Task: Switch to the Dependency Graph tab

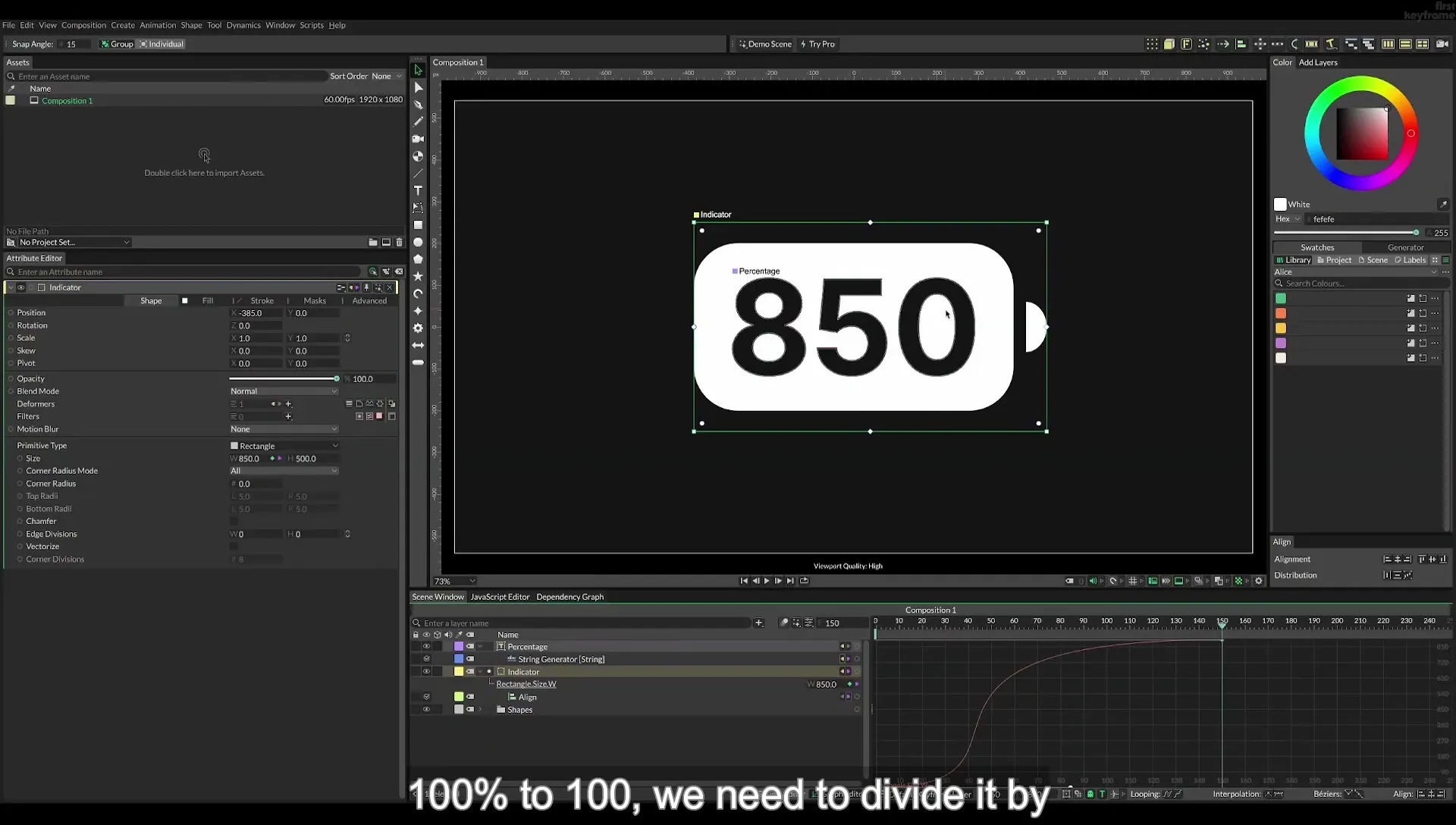Action: click(x=570, y=597)
